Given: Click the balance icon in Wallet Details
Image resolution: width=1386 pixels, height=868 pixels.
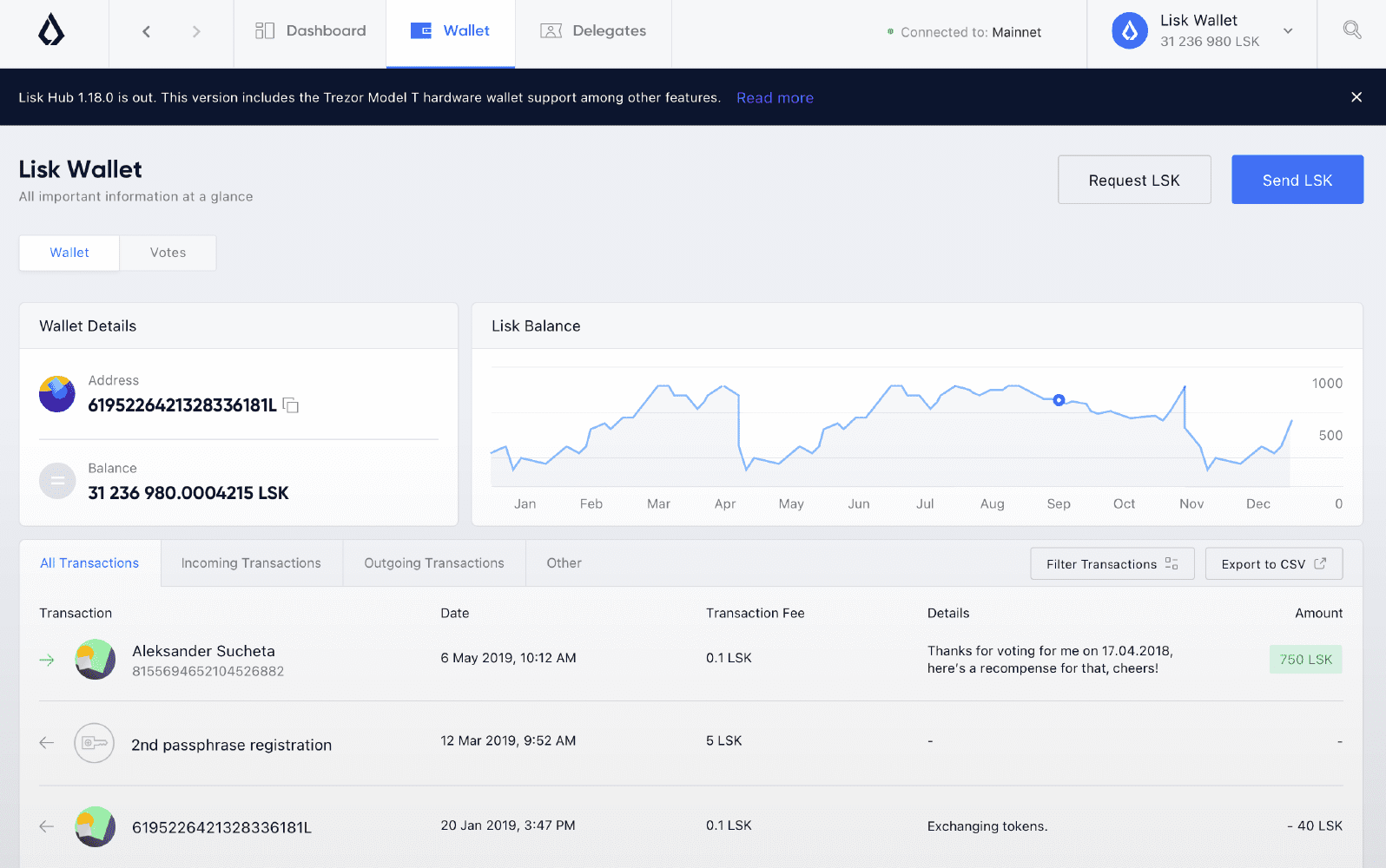Looking at the screenshot, I should click(57, 481).
